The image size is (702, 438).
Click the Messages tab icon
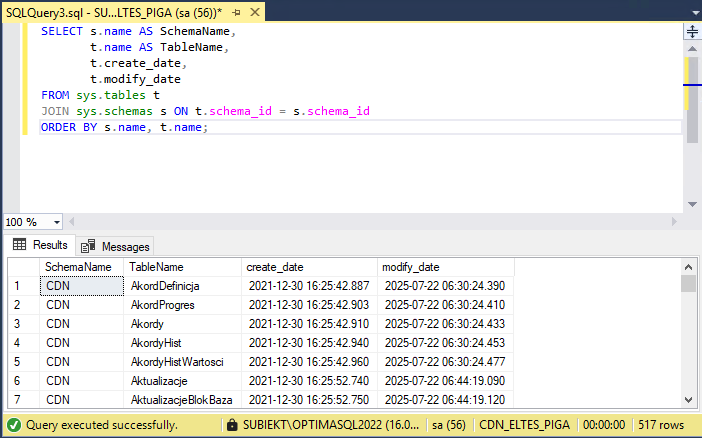tap(88, 246)
